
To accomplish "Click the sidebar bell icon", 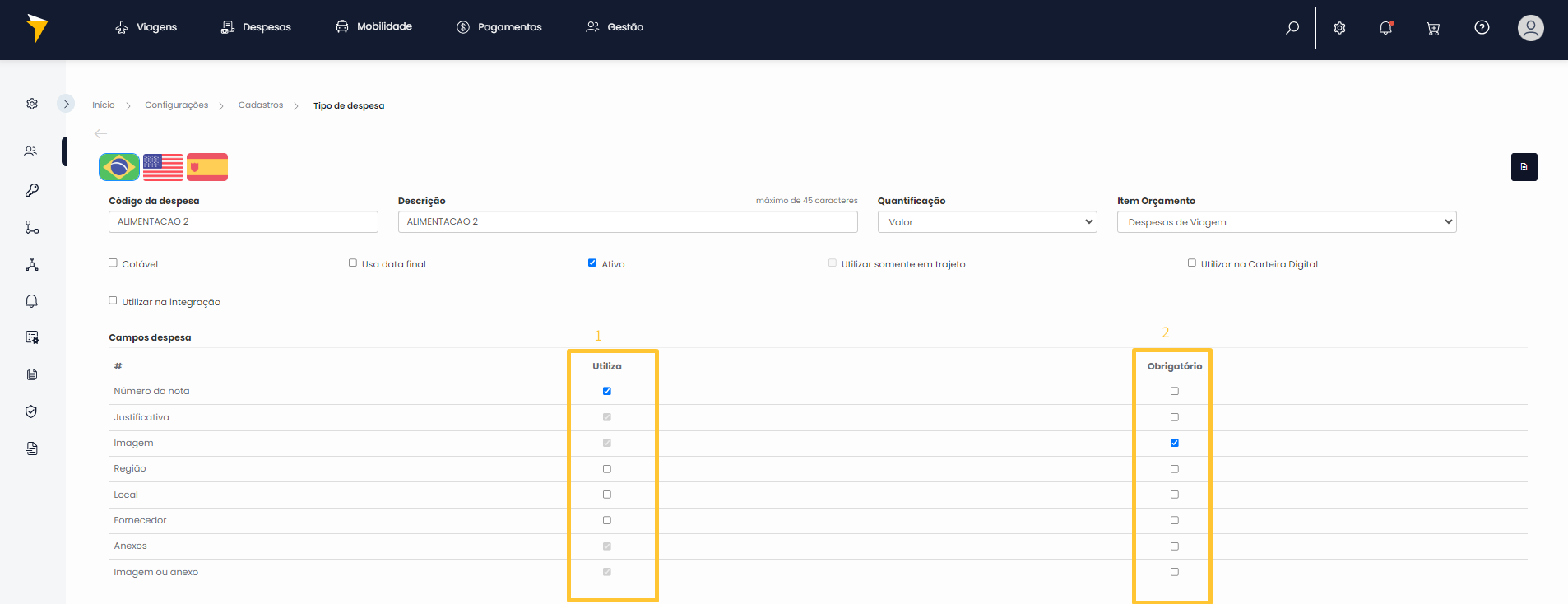I will [x=32, y=301].
